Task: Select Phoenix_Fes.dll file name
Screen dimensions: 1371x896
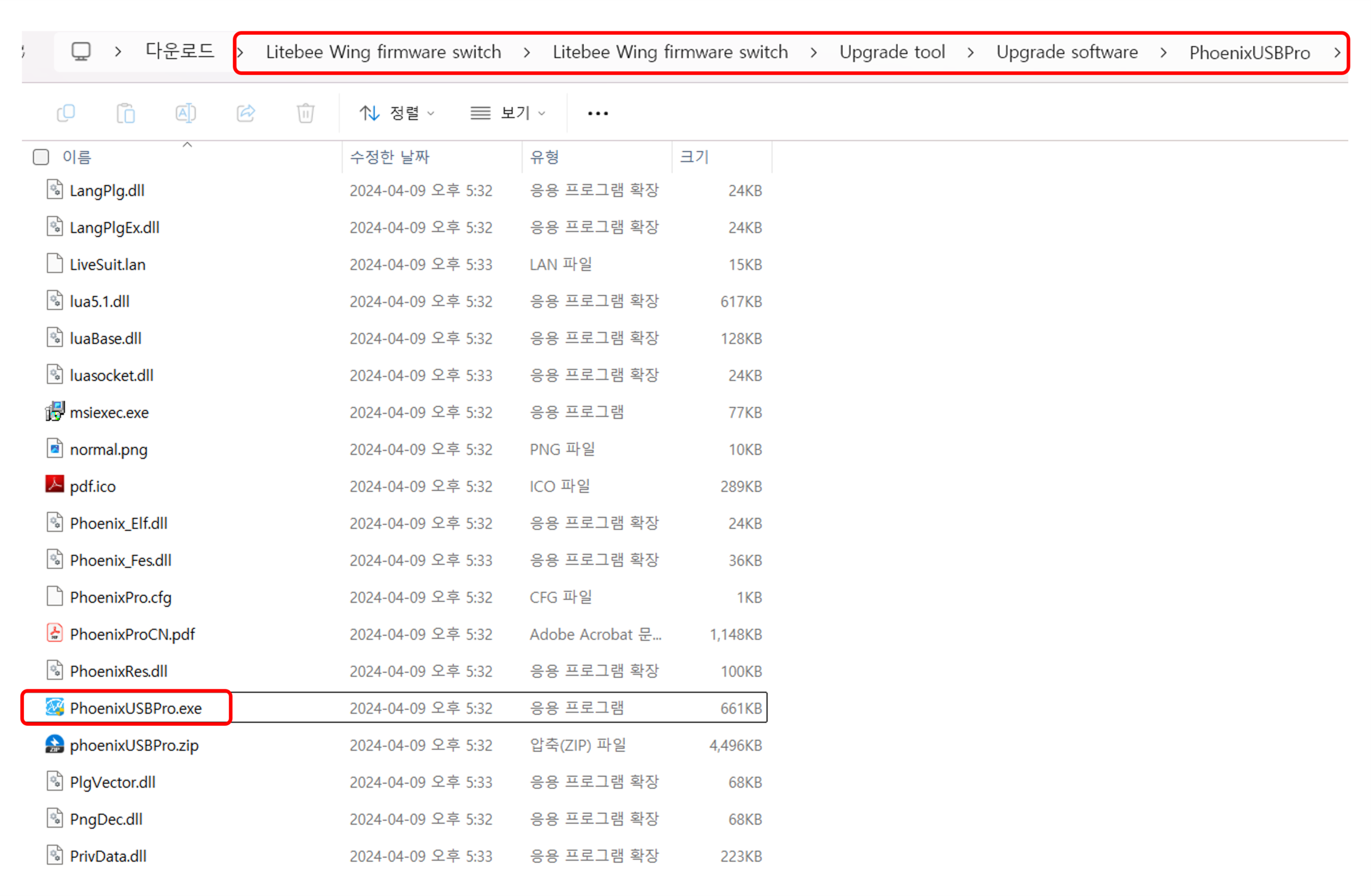Action: 121,560
